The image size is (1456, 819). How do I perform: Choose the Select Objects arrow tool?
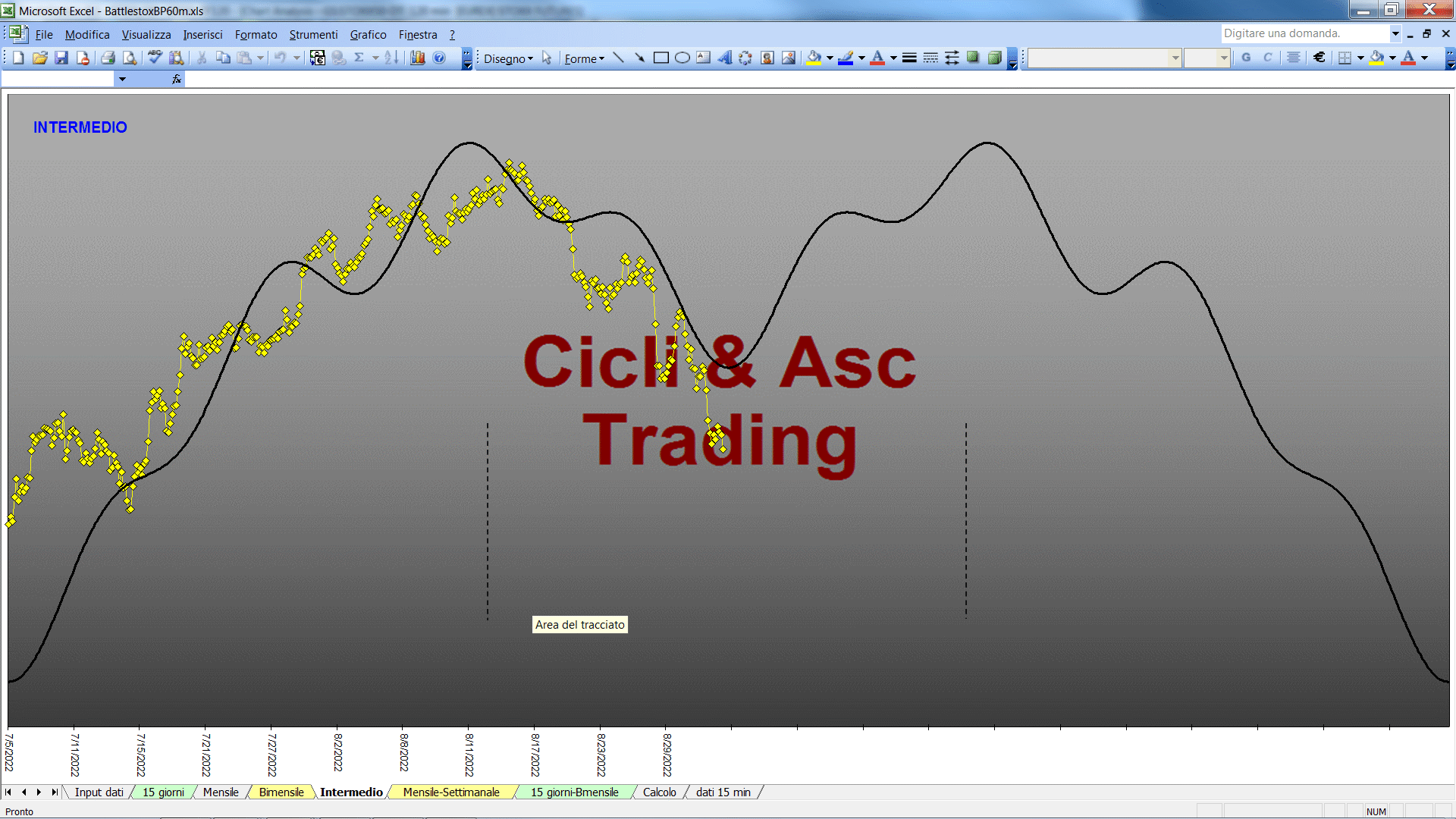547,58
